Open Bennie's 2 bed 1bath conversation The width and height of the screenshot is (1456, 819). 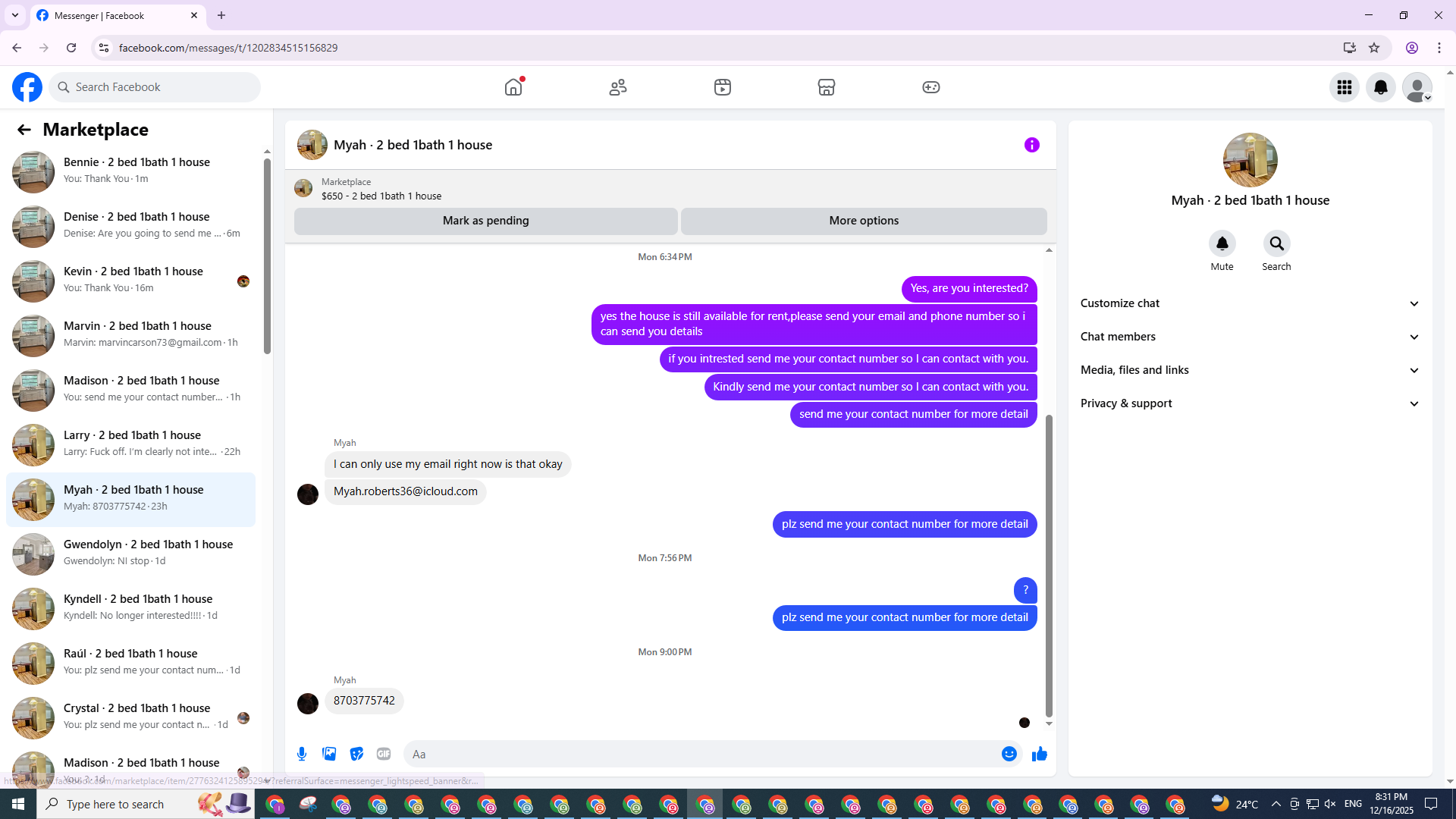(130, 171)
